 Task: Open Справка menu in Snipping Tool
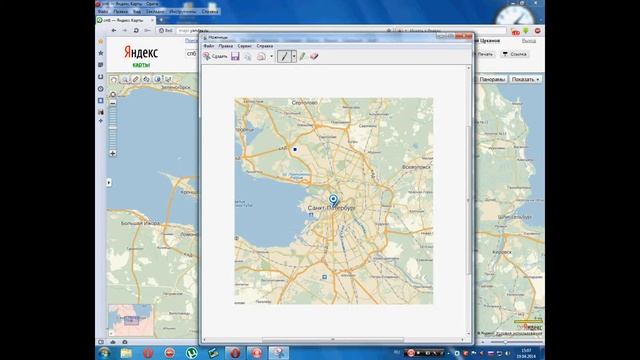pyautogui.click(x=264, y=46)
